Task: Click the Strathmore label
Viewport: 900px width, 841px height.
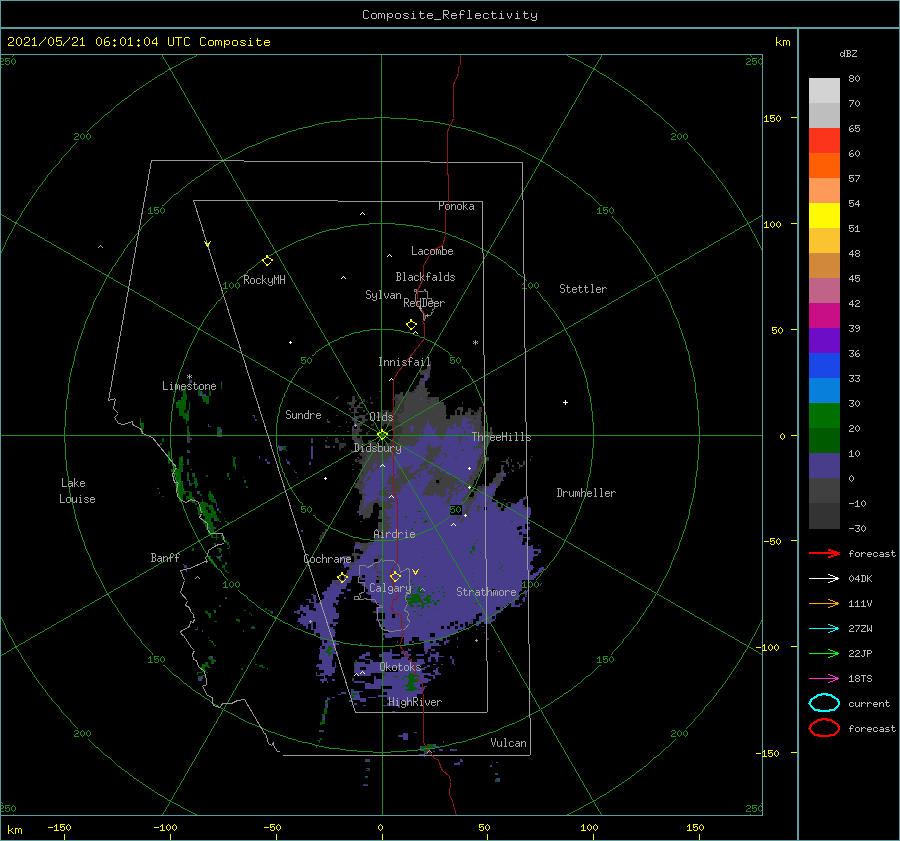Action: coord(486,592)
